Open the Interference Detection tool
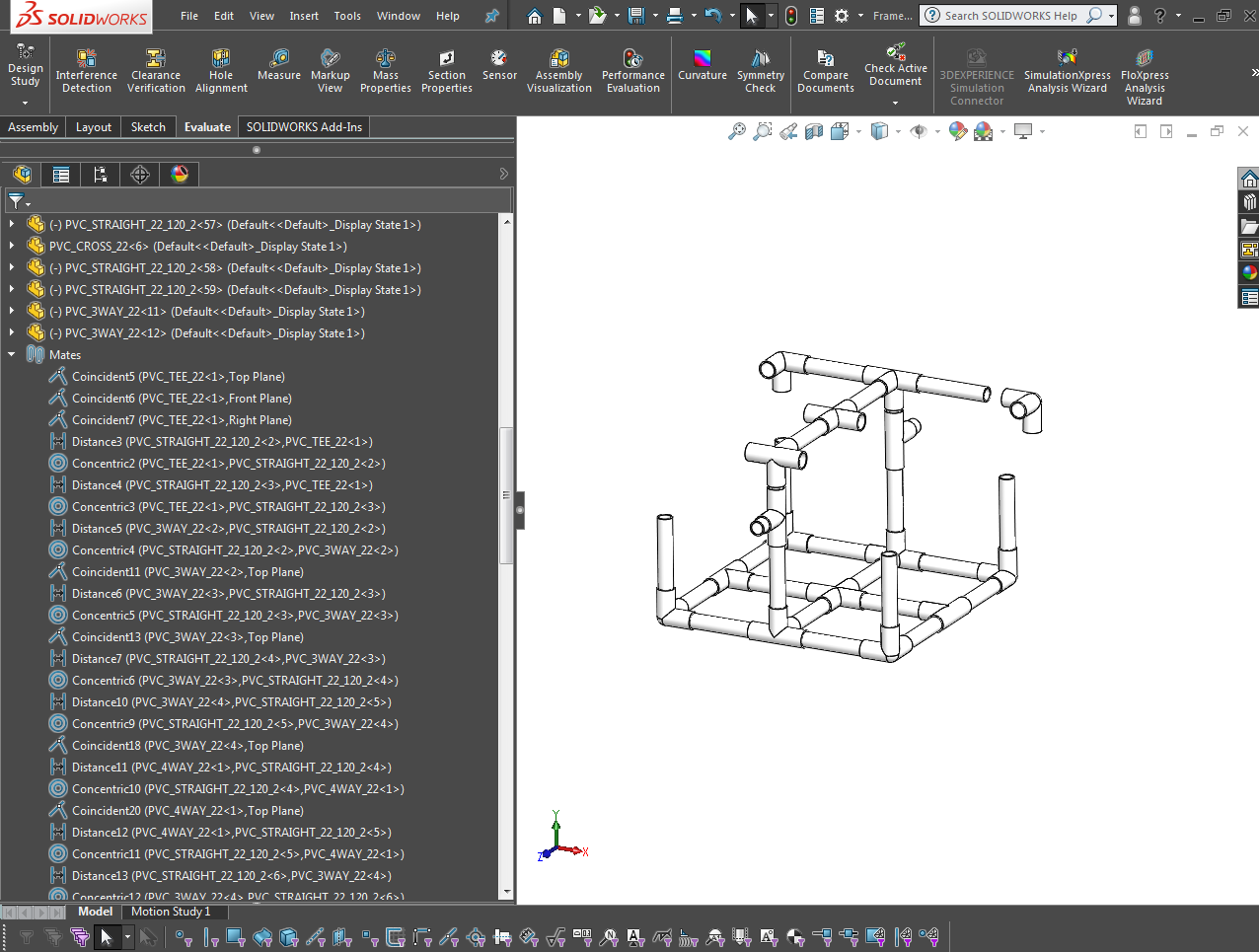1259x952 pixels. [87, 71]
